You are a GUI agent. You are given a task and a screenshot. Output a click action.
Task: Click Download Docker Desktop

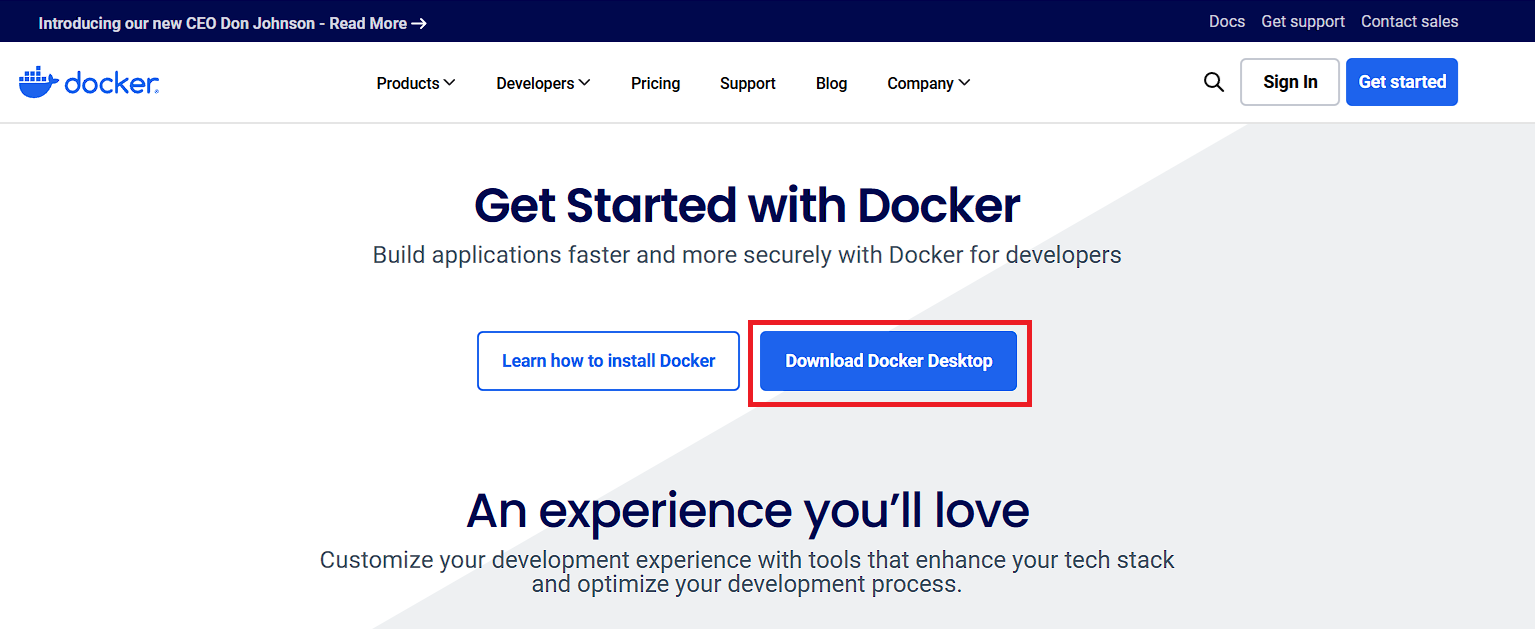click(888, 360)
